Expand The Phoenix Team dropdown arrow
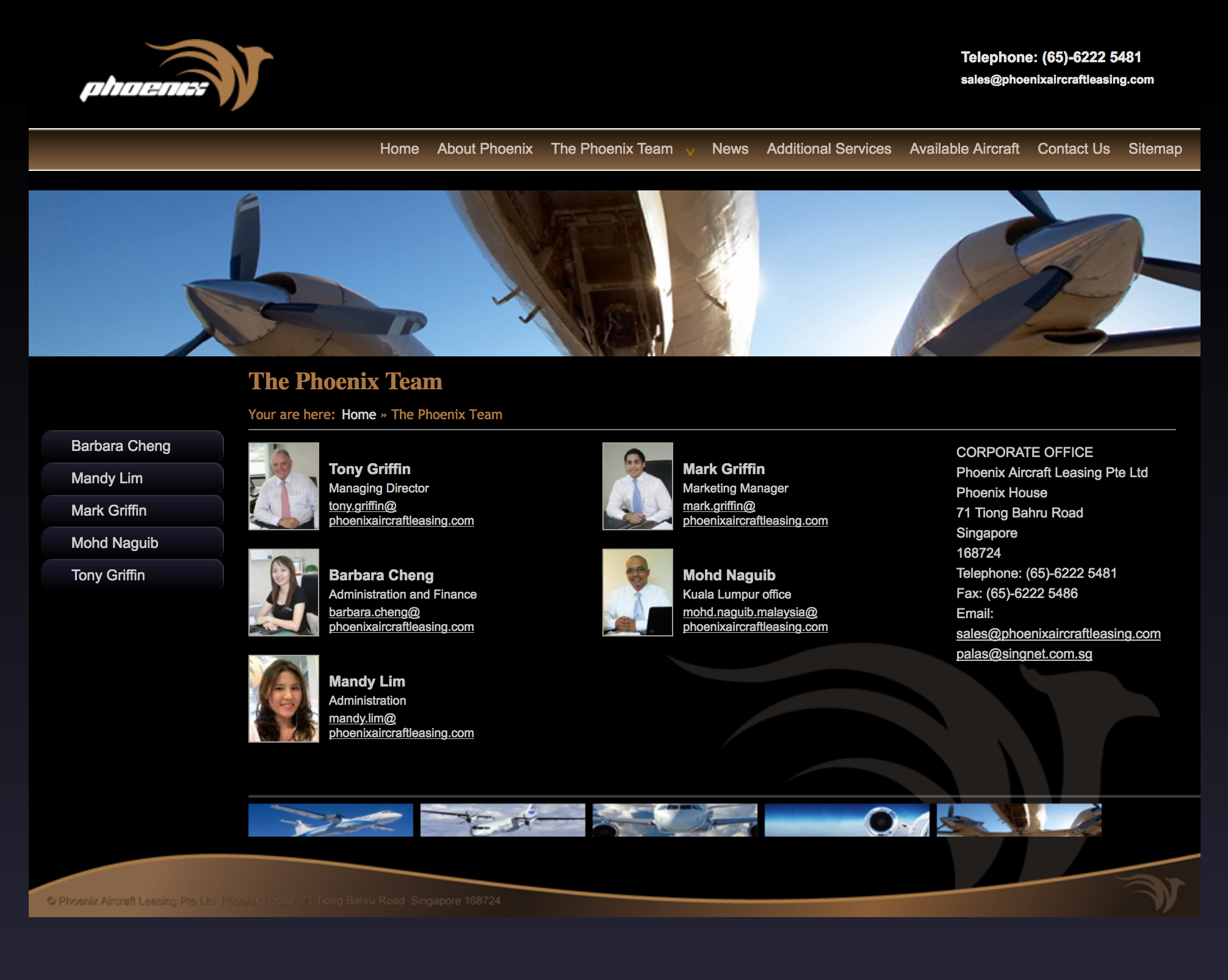The width and height of the screenshot is (1228, 980). [x=690, y=152]
